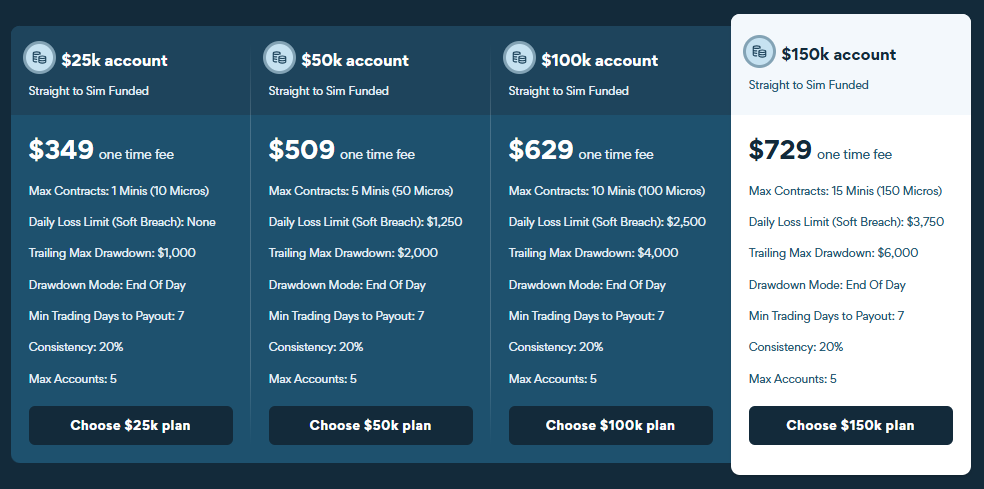Click the $629 one time fee price
This screenshot has height=489, width=984.
coord(581,152)
